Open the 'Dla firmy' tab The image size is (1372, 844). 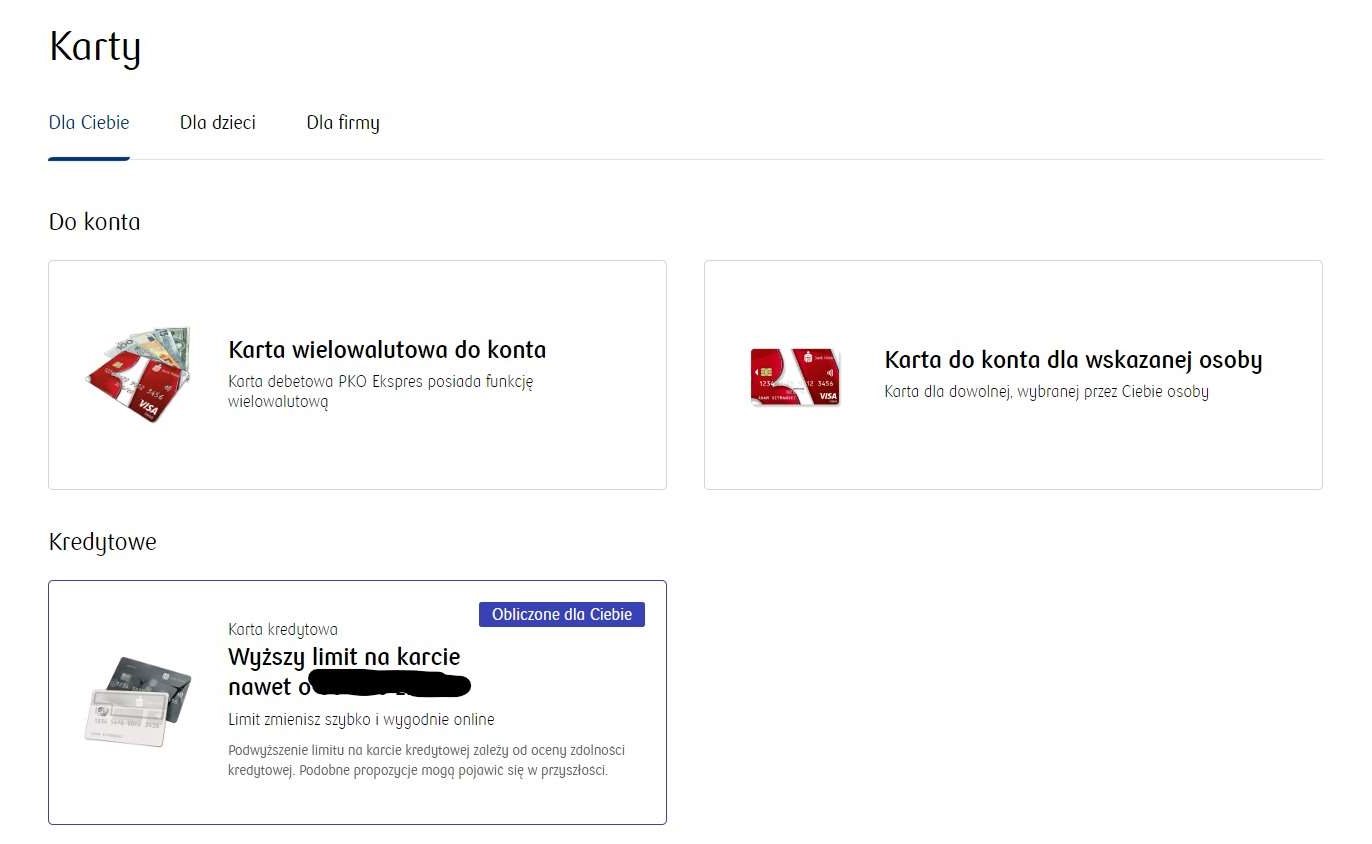[343, 123]
